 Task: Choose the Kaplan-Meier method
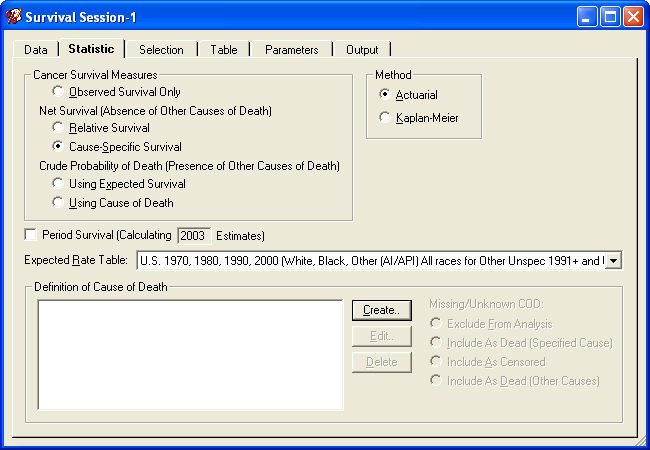pyautogui.click(x=385, y=119)
